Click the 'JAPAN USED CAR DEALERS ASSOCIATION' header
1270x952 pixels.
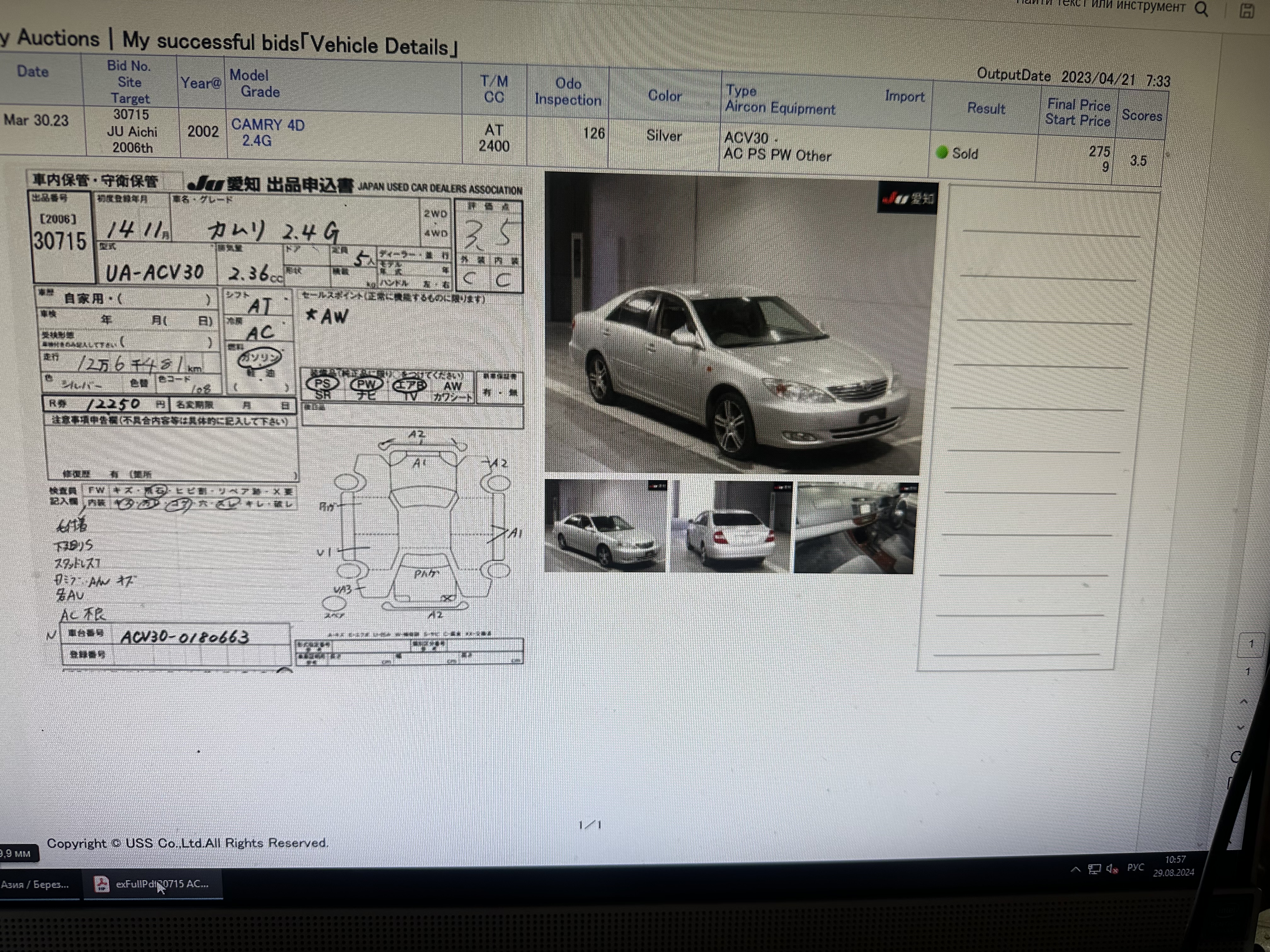(x=440, y=188)
